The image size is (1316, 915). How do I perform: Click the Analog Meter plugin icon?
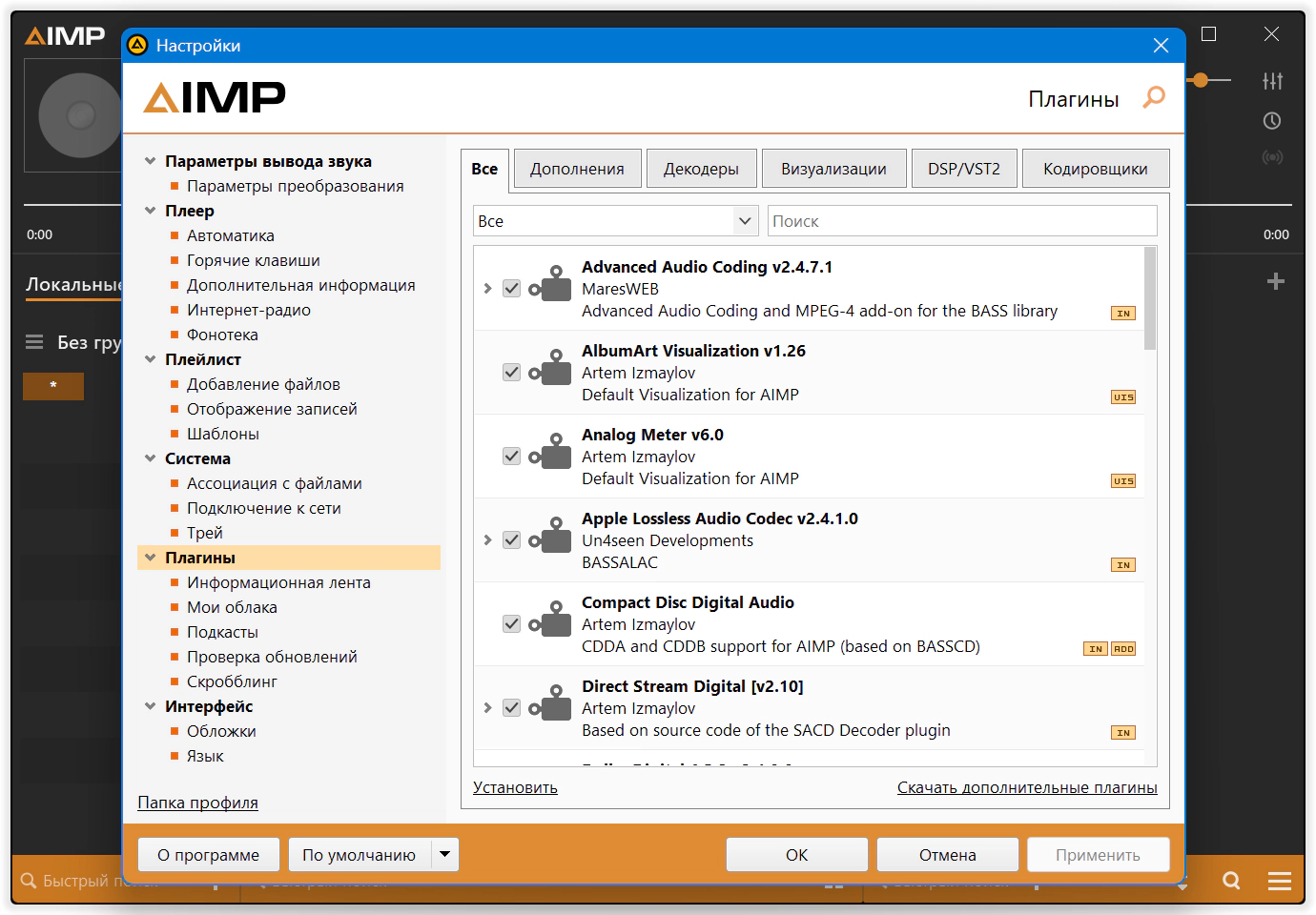(x=550, y=453)
